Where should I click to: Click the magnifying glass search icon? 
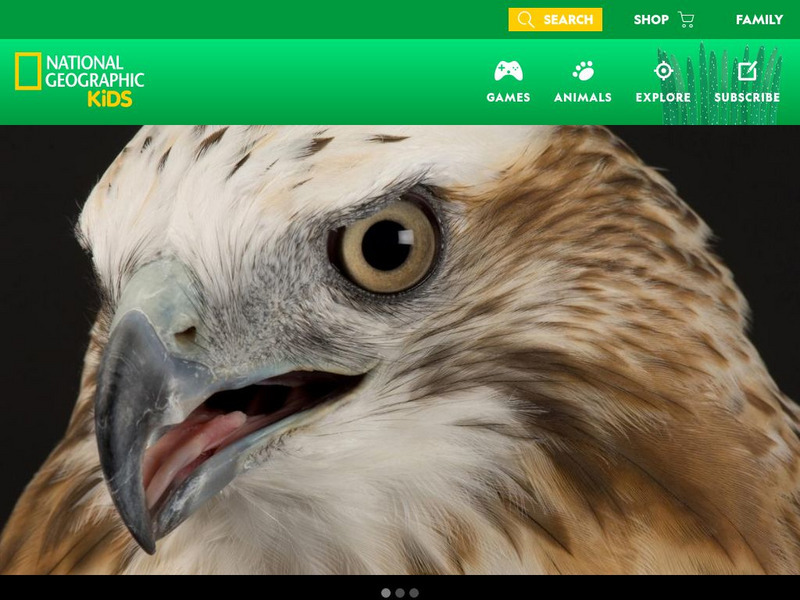point(526,19)
